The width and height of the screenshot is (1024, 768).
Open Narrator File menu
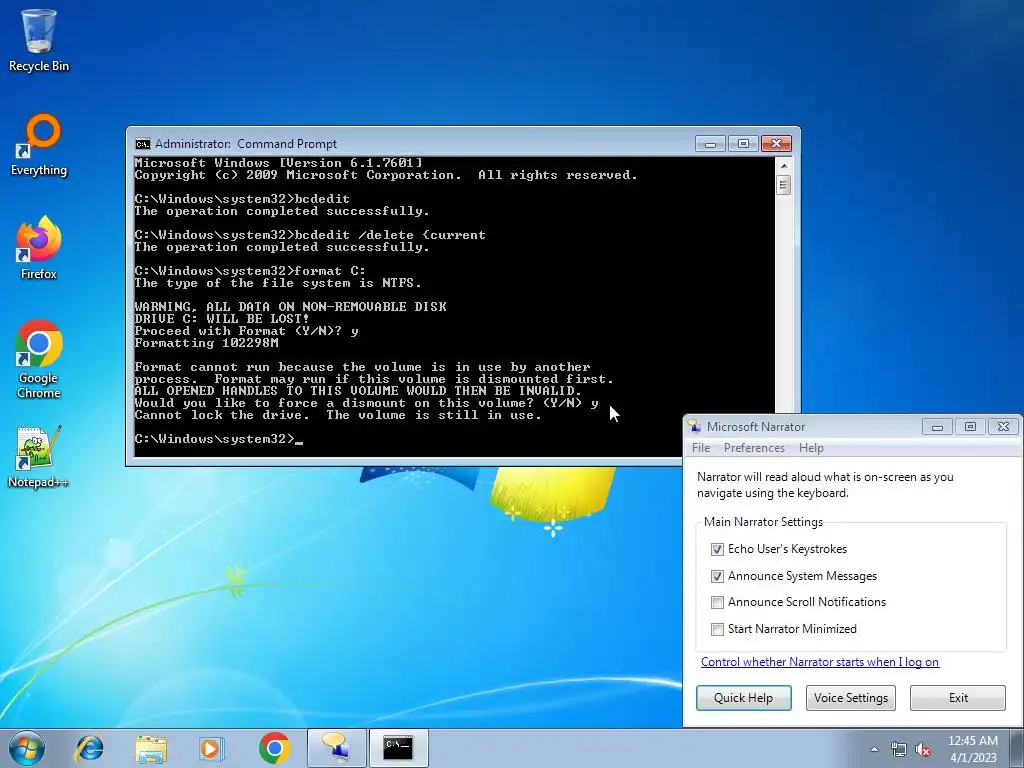click(x=701, y=448)
